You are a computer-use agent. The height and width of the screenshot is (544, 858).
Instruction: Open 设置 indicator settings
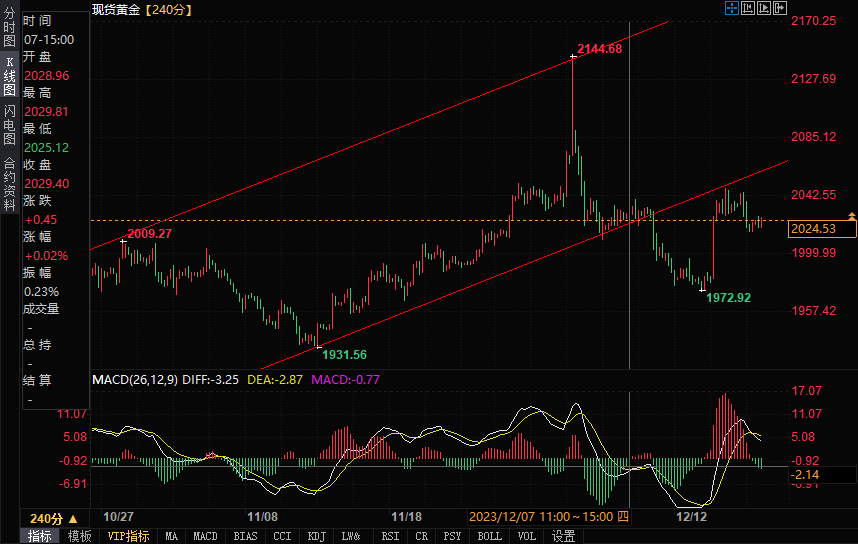[563, 536]
